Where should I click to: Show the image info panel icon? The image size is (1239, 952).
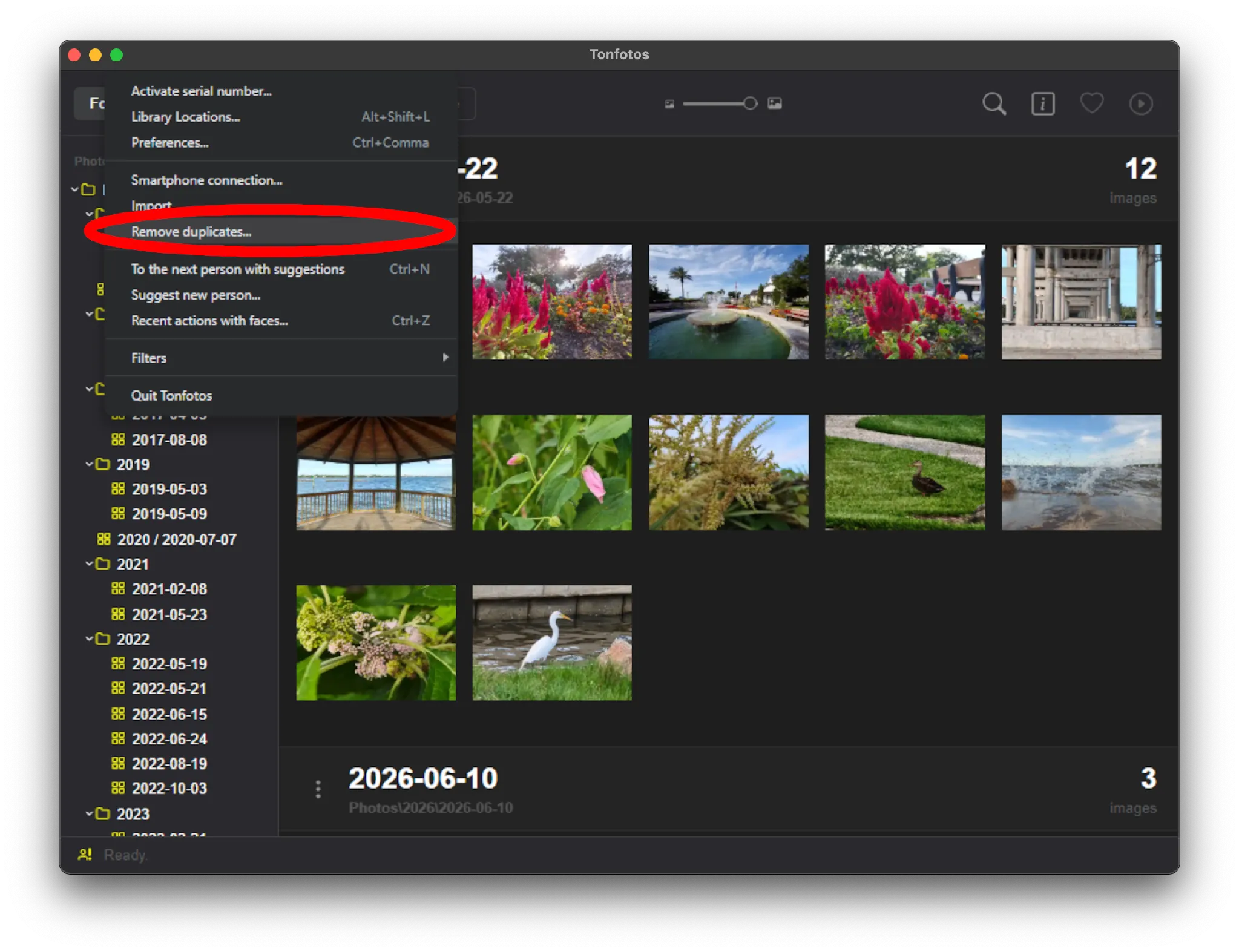pyautogui.click(x=1042, y=103)
